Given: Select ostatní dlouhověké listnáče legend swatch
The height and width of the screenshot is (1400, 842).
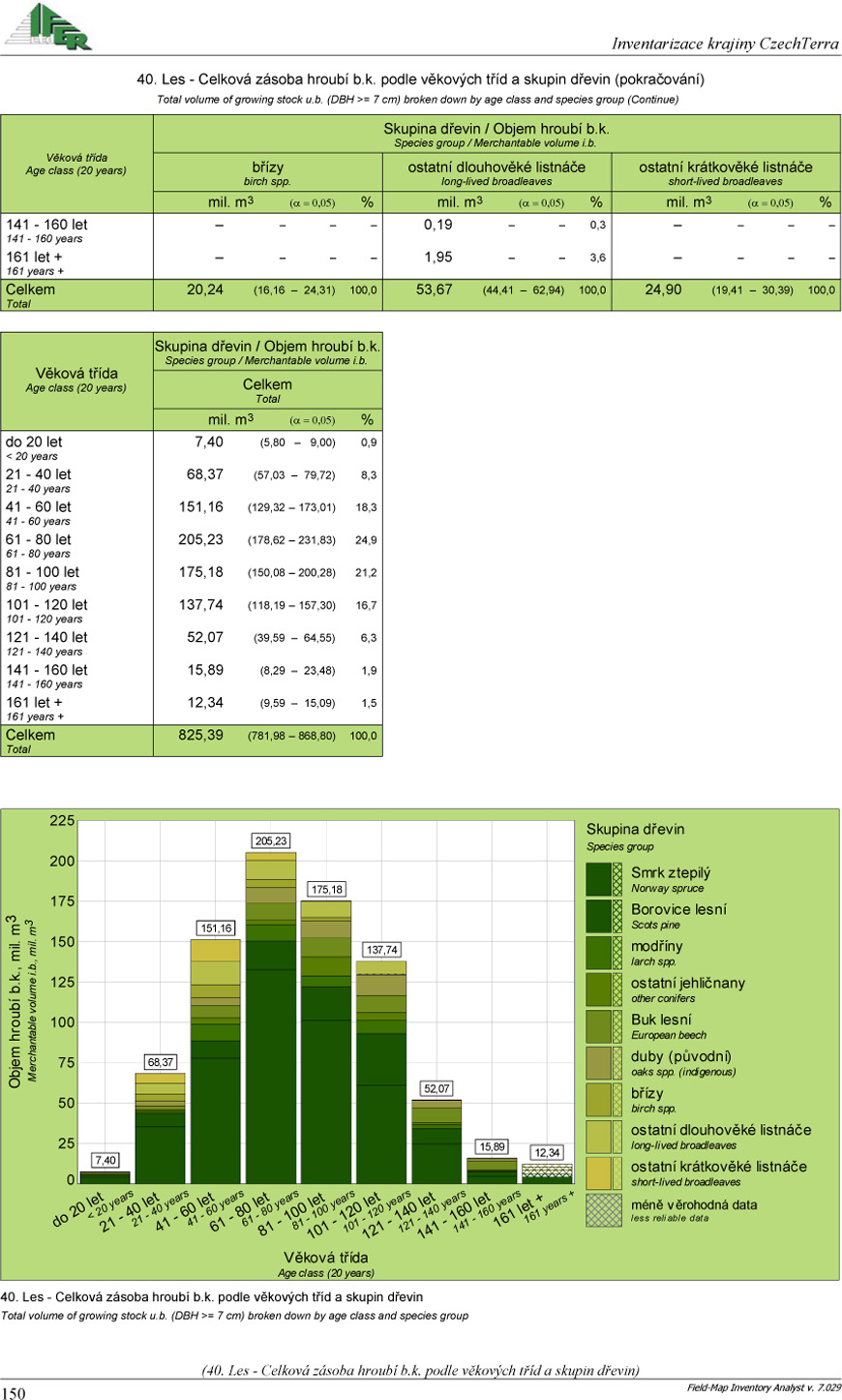Looking at the screenshot, I should (x=604, y=1137).
